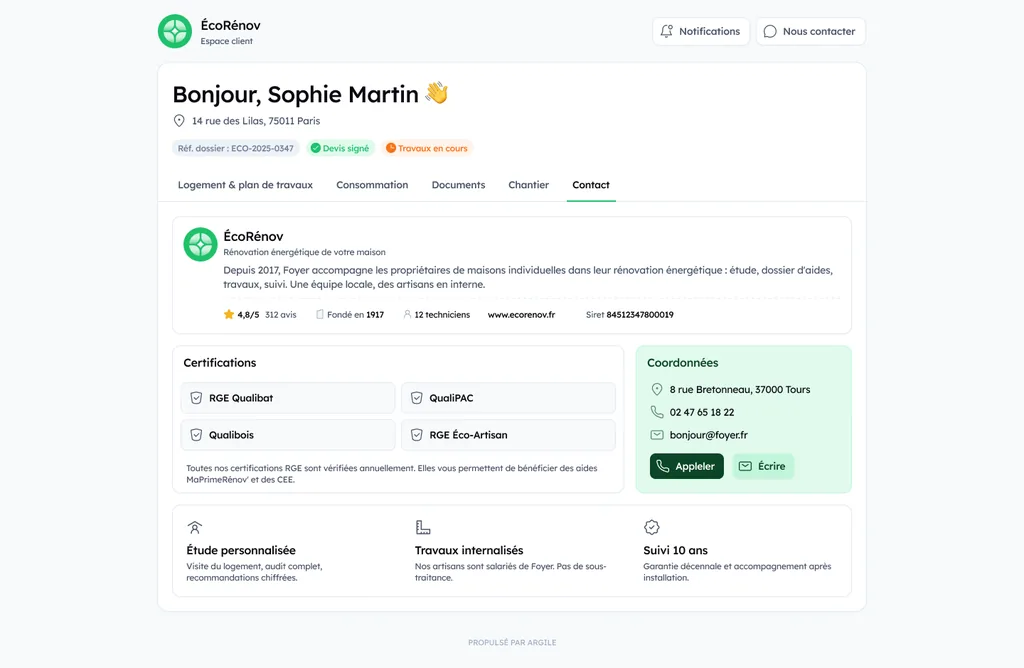Select the Documents tab
Image resolution: width=1024 pixels, height=668 pixels.
click(x=458, y=185)
